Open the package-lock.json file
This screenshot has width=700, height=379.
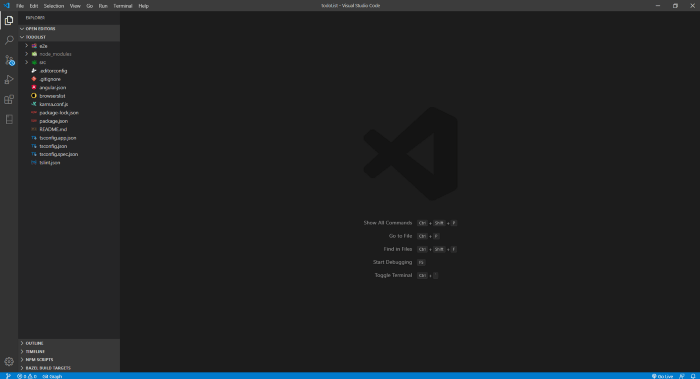[x=69, y=113]
